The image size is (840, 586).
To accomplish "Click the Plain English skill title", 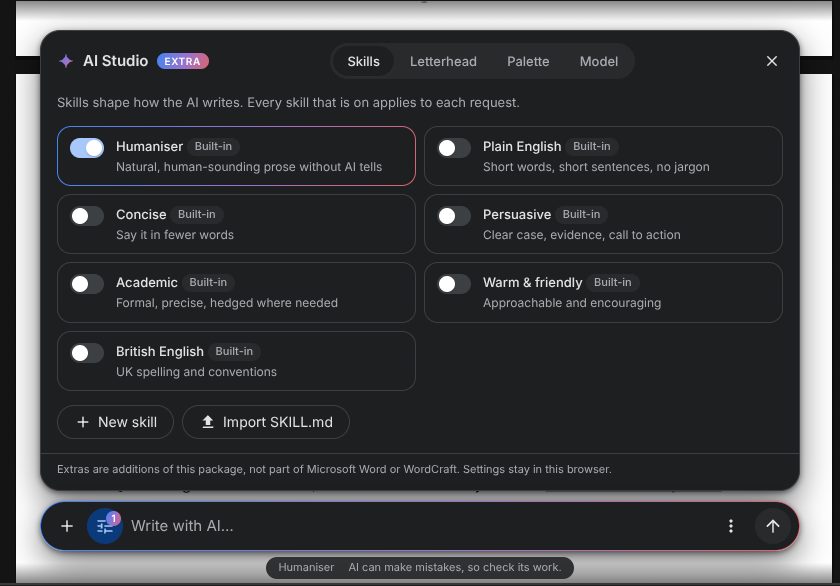I will pyautogui.click(x=522, y=146).
